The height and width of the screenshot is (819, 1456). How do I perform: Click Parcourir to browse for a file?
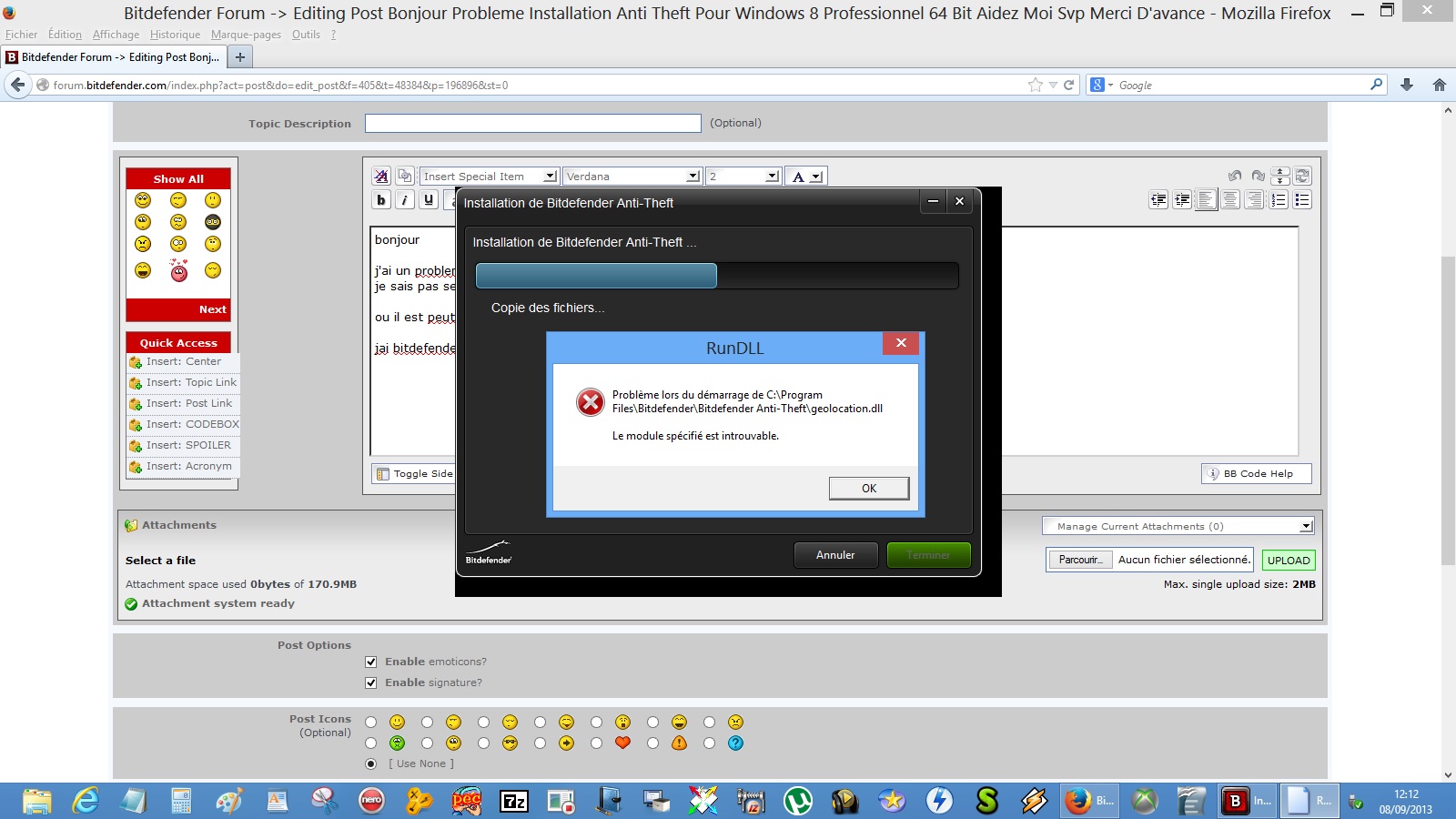1080,560
